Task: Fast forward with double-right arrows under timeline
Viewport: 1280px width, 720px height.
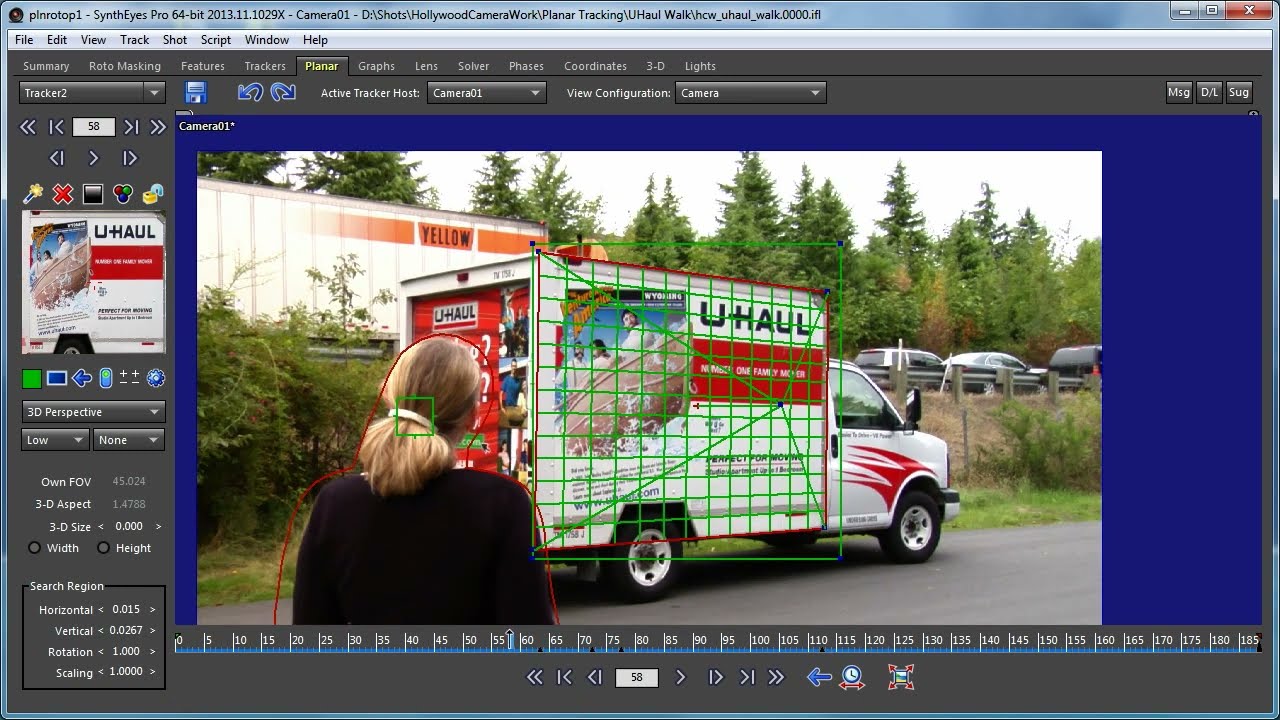Action: tap(776, 677)
